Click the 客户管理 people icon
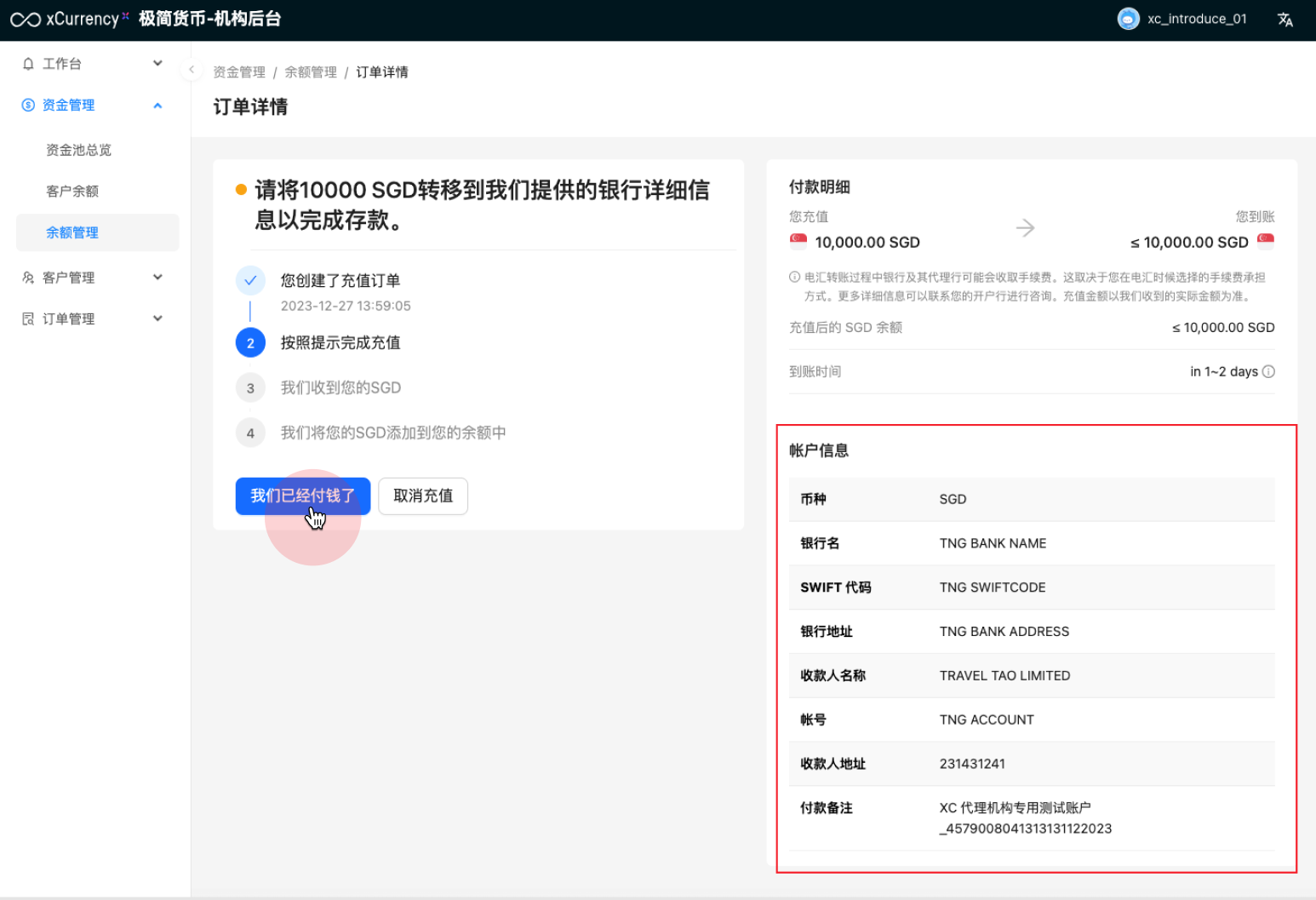Image resolution: width=1316 pixels, height=900 pixels. click(x=28, y=278)
